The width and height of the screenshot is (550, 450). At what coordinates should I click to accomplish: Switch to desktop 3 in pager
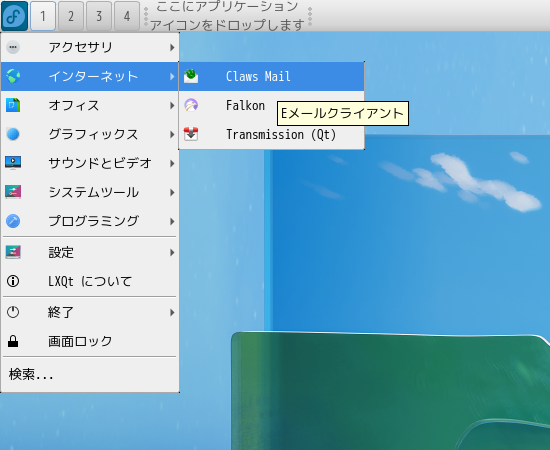tap(99, 16)
